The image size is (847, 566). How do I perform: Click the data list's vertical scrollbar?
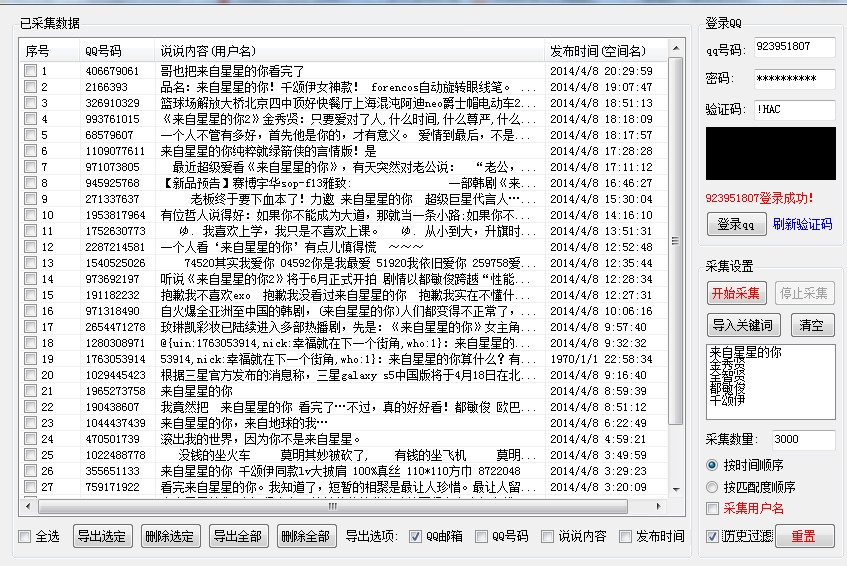pyautogui.click(x=675, y=250)
